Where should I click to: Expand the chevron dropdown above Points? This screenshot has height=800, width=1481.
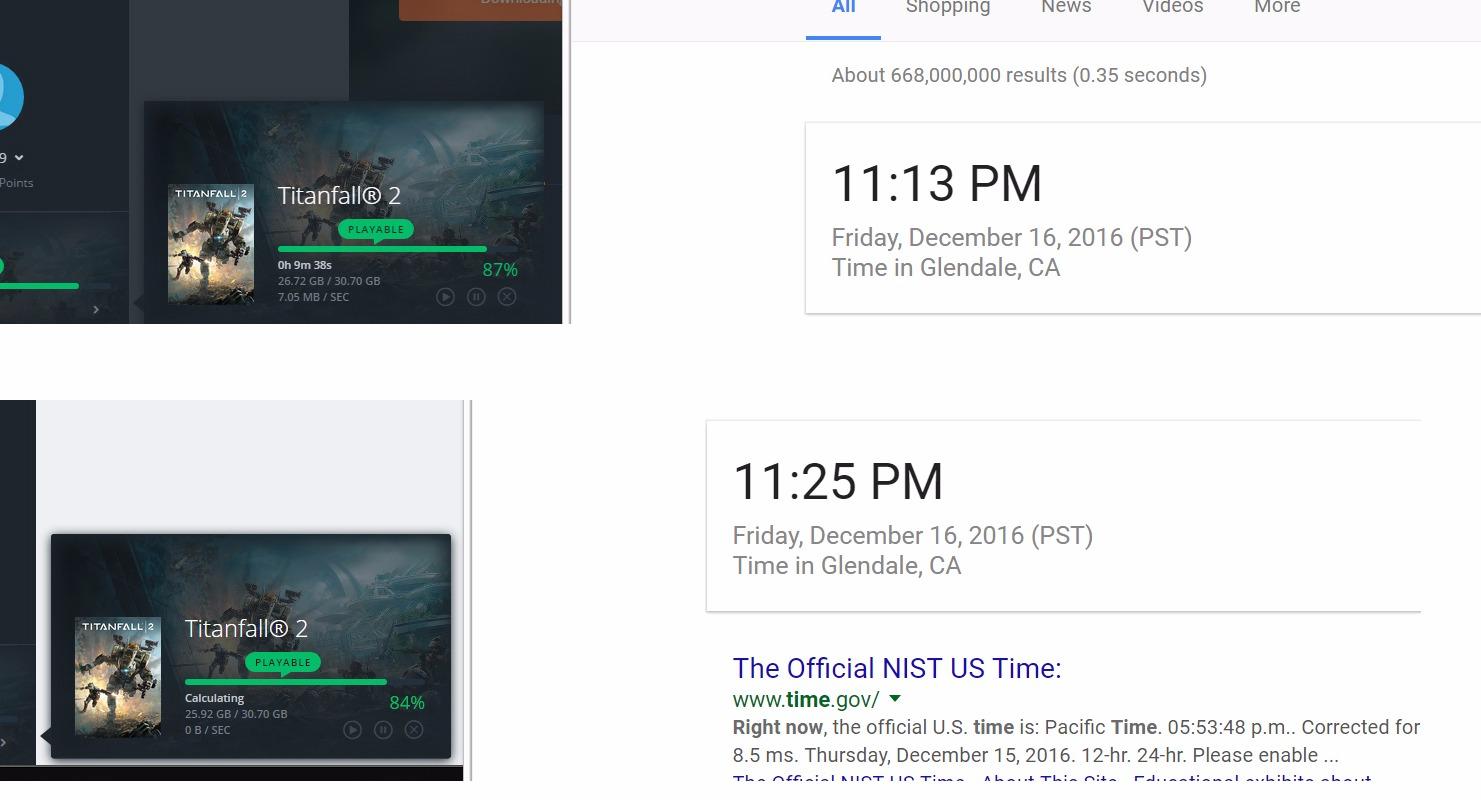(19, 158)
